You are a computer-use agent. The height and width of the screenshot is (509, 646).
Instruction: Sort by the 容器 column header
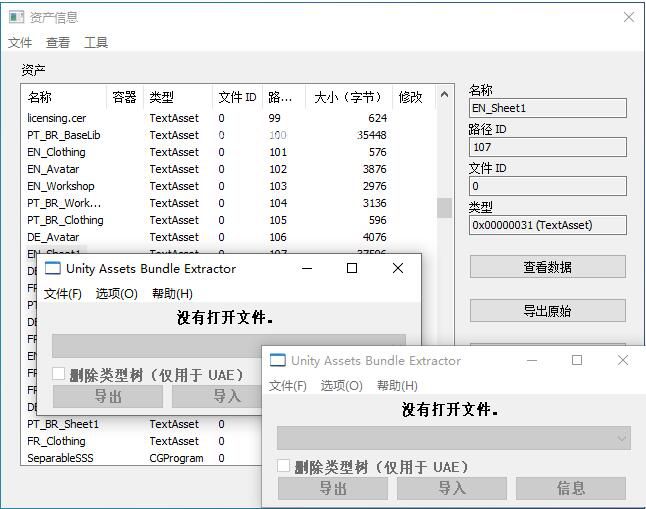click(x=125, y=97)
